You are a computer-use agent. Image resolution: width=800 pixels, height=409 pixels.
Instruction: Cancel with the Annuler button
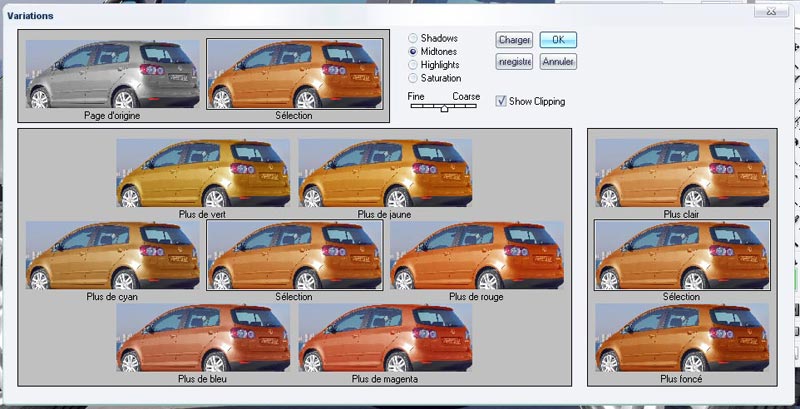tap(558, 62)
